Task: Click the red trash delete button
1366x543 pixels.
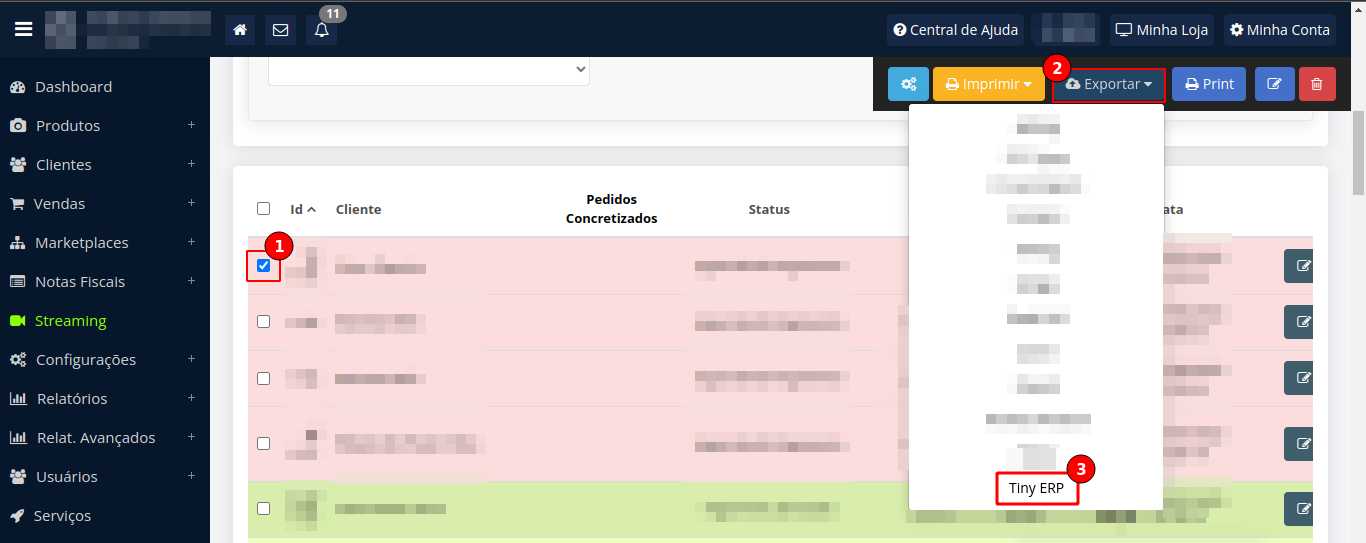Action: point(1317,84)
